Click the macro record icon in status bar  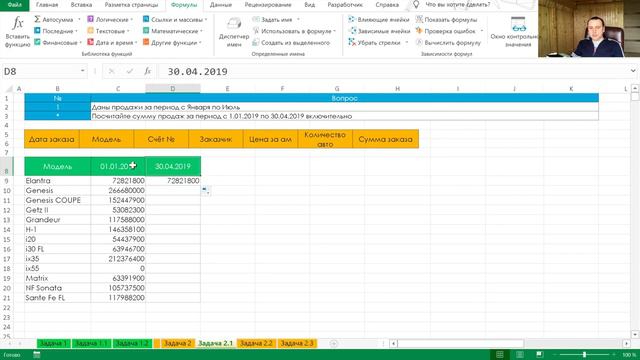(x=37, y=355)
